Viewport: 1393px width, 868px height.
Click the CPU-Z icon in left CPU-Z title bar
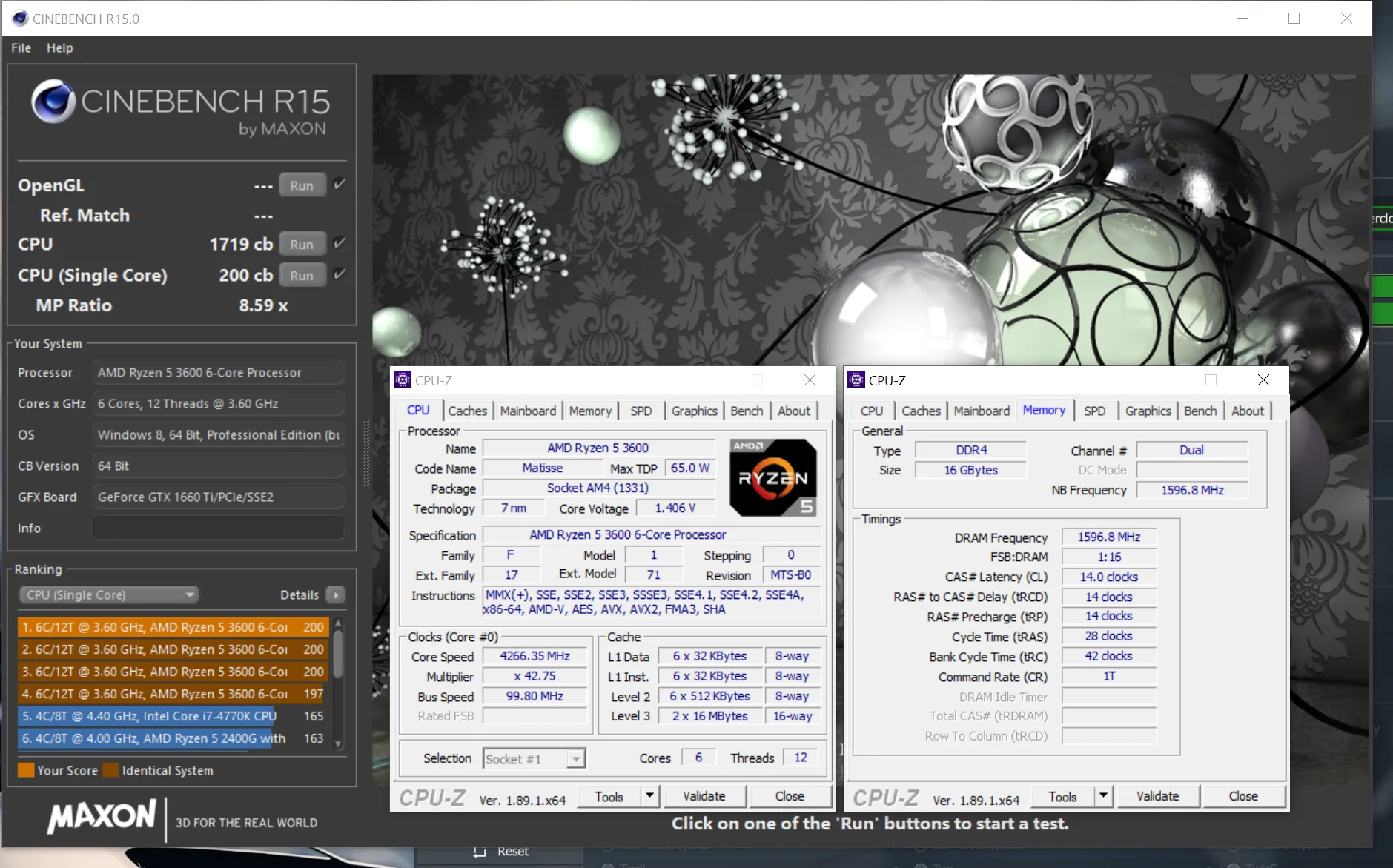[x=403, y=380]
